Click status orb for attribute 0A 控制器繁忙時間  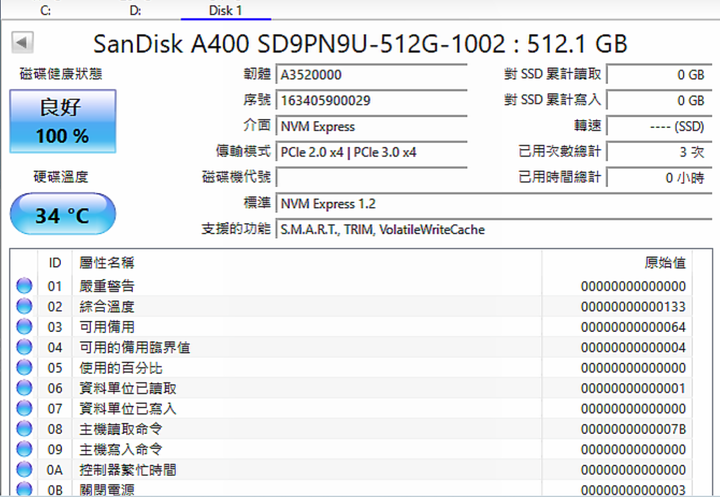tap(24, 469)
